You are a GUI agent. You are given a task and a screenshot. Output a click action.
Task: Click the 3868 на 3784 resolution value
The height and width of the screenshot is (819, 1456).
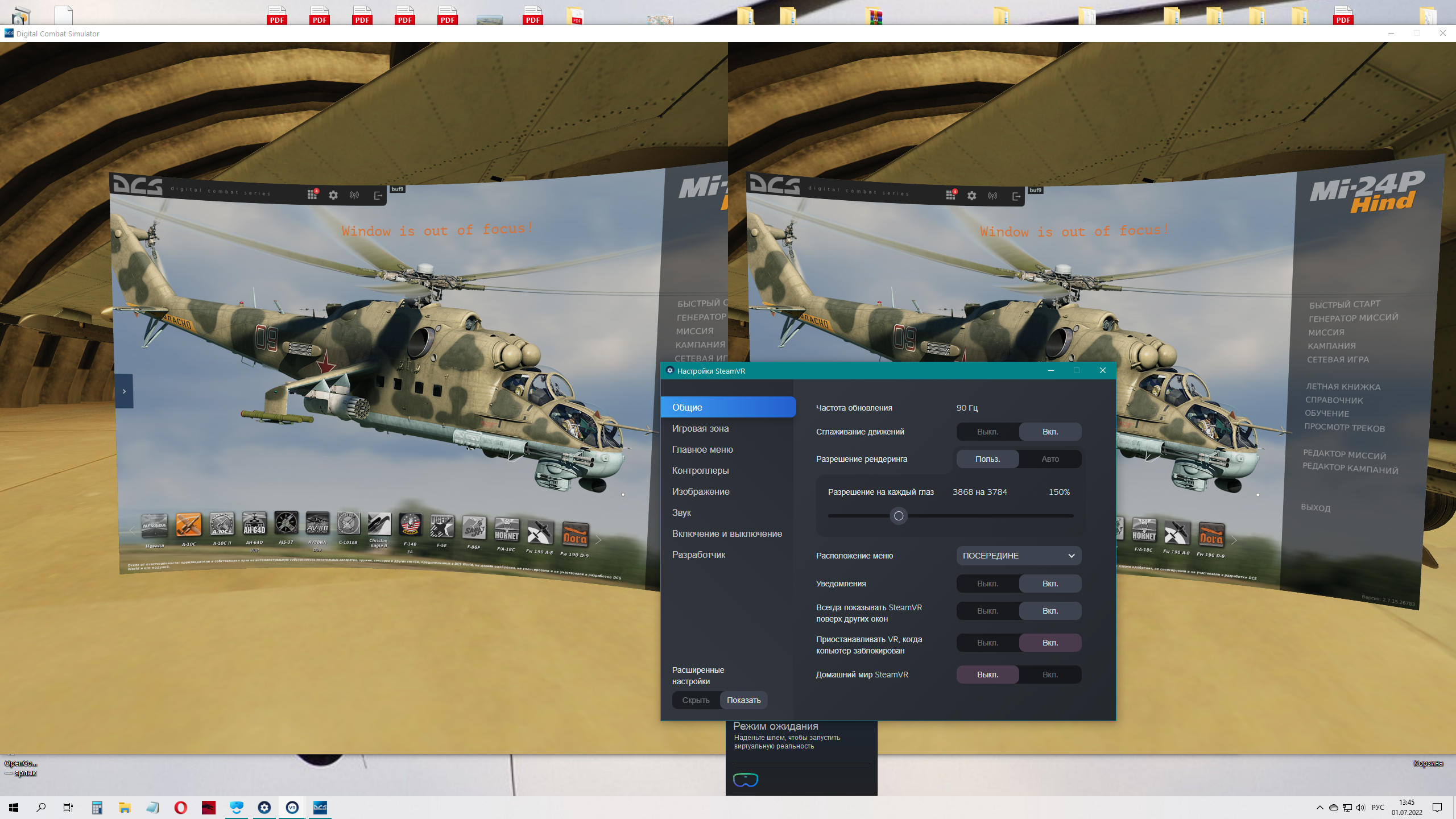[980, 492]
